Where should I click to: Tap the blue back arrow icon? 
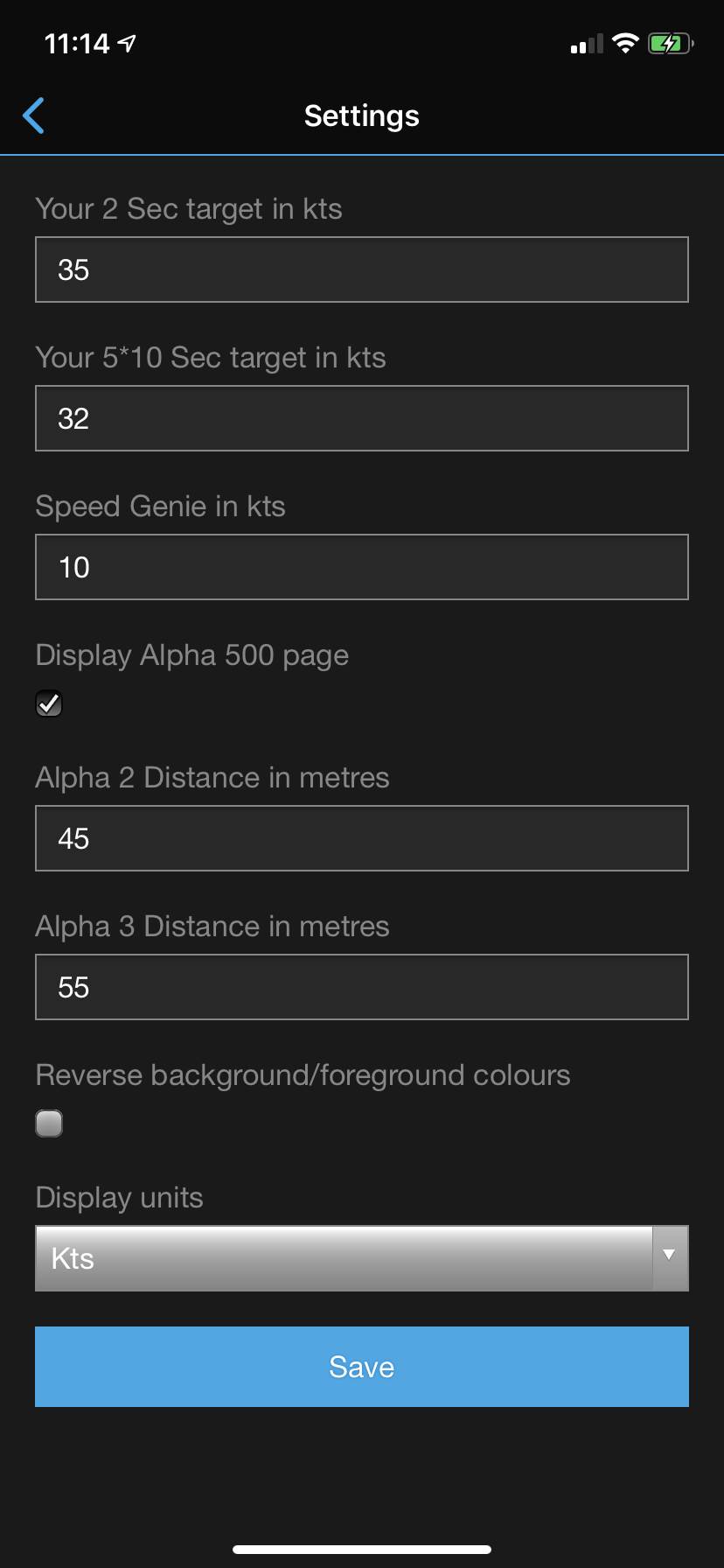pyautogui.click(x=33, y=115)
